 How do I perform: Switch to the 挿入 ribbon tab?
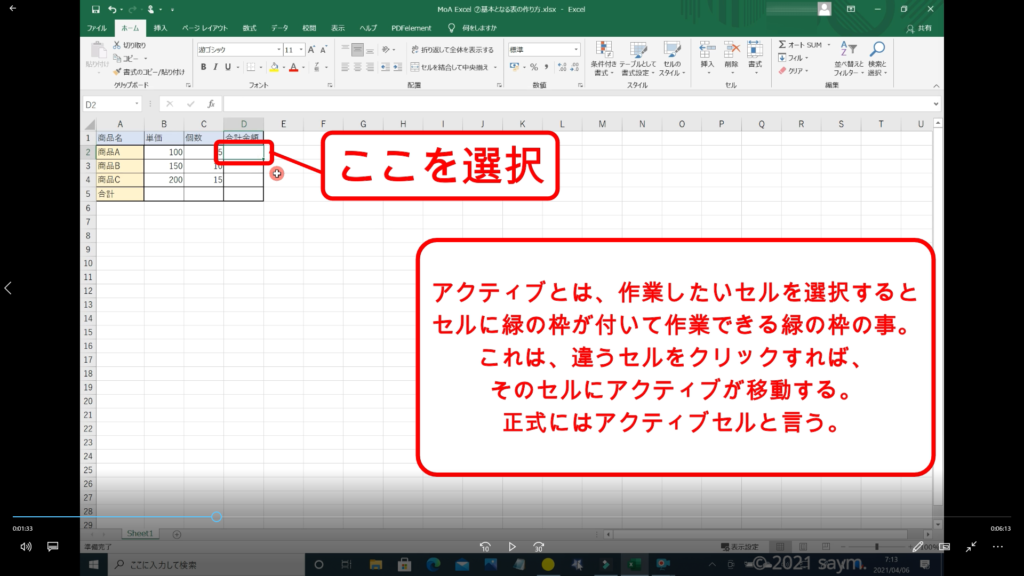(x=160, y=29)
